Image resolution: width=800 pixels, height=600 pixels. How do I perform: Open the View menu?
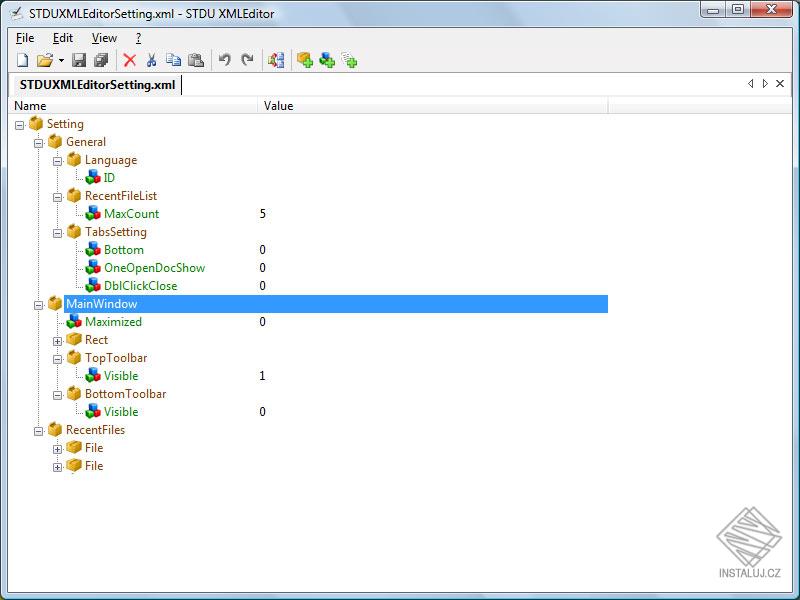(x=104, y=38)
